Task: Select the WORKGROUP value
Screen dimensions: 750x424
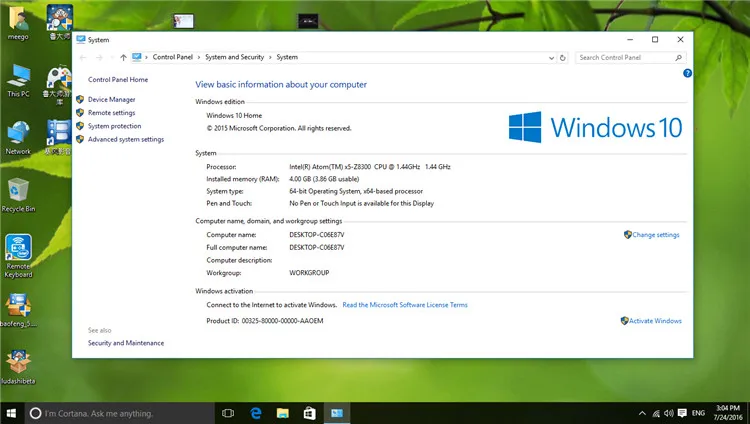Action: (309, 273)
